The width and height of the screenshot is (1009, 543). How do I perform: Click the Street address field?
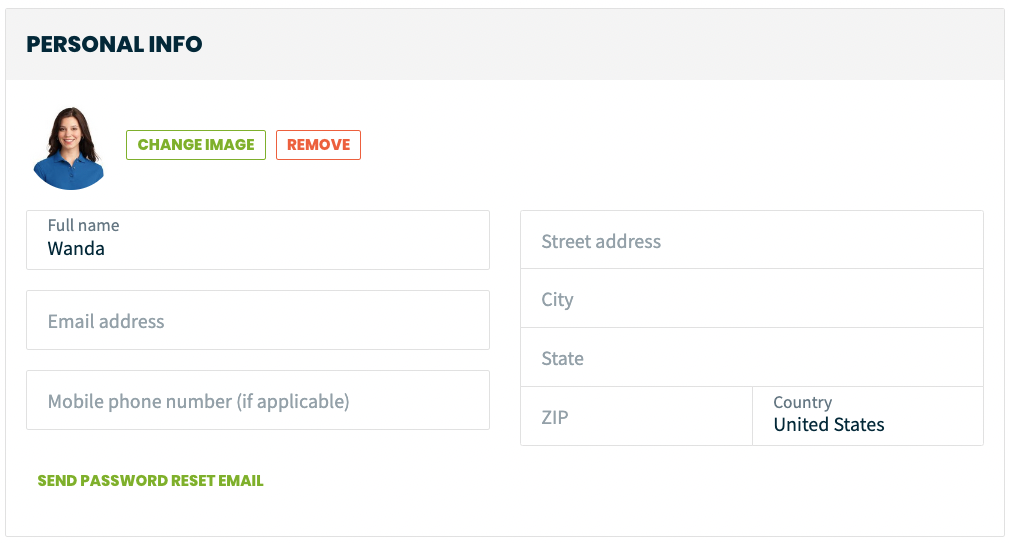(752, 240)
